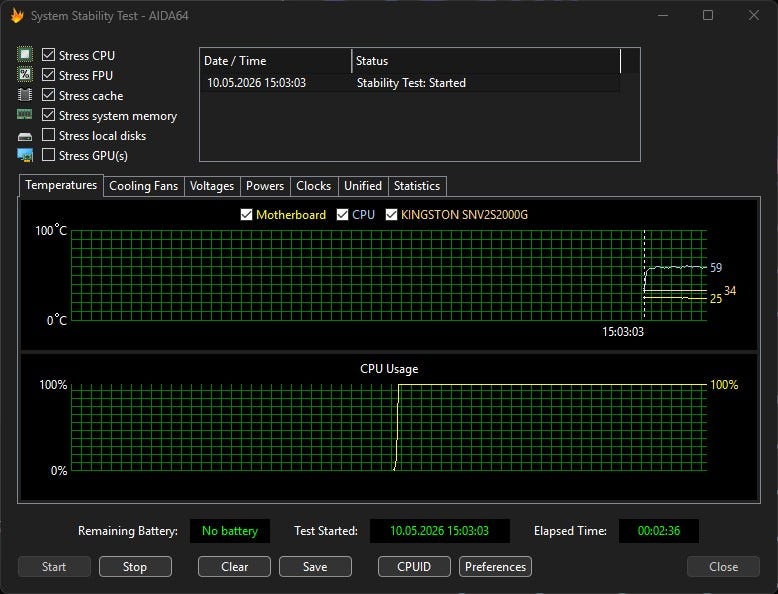Select the Temperatures tab

pos(61,185)
